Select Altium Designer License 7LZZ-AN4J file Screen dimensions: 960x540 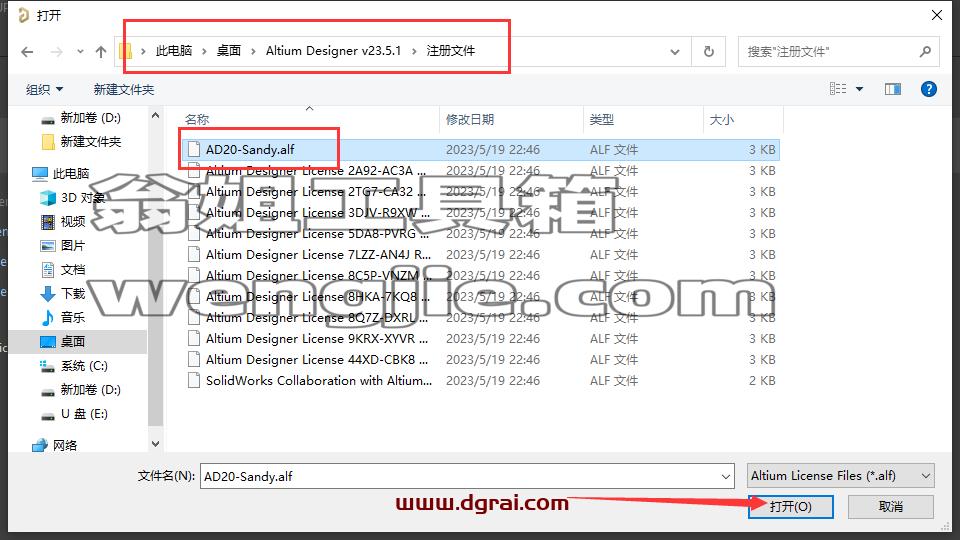[x=481, y=255]
